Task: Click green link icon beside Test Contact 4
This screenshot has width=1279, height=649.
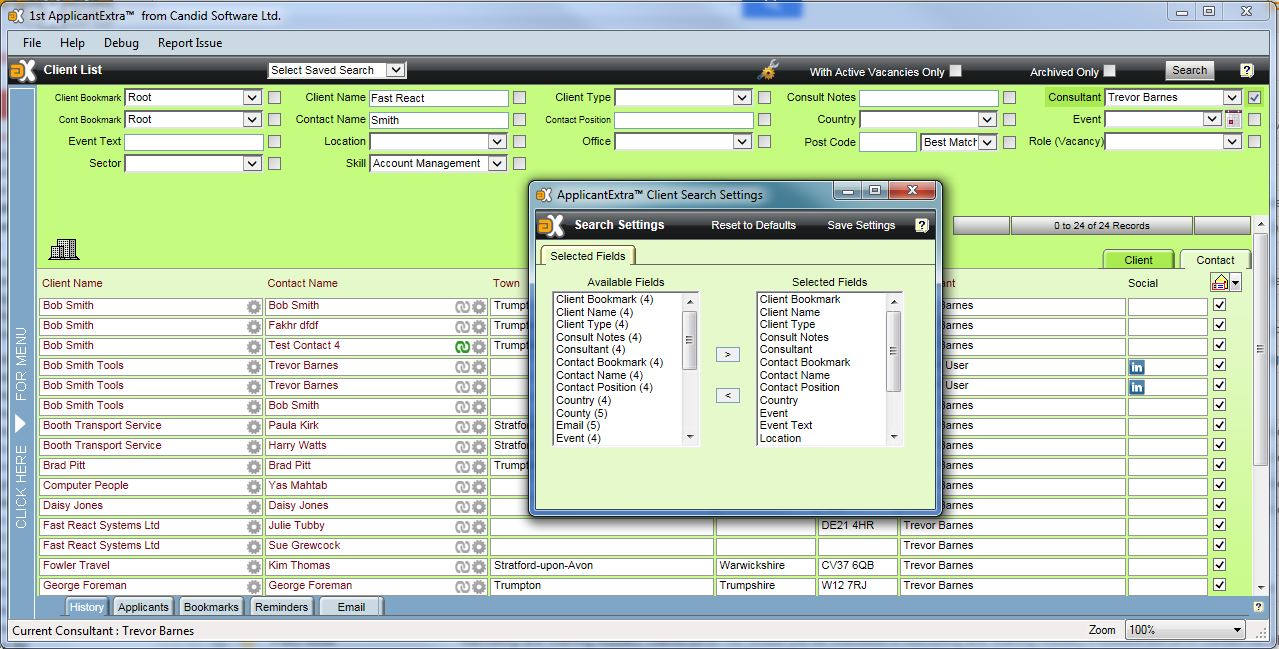Action: (x=463, y=346)
